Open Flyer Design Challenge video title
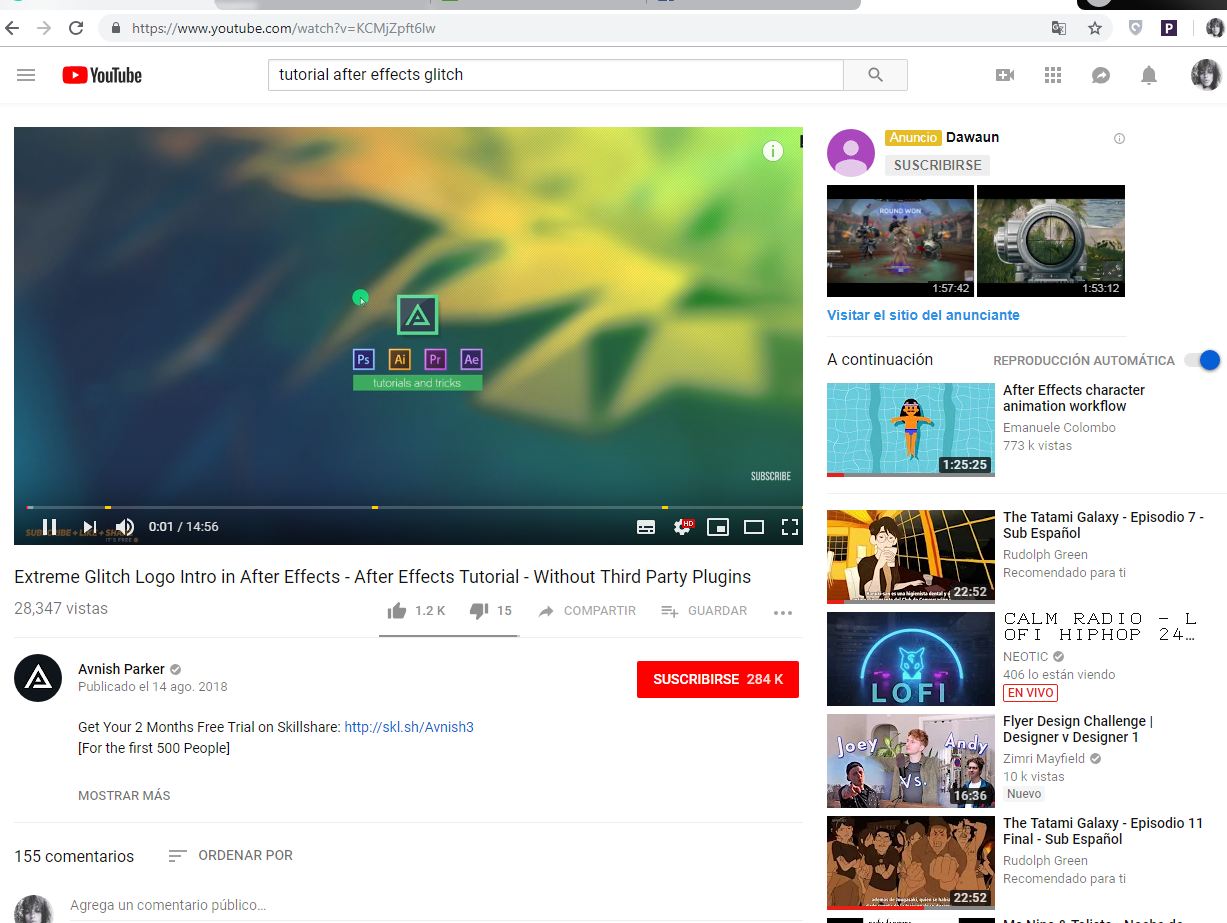Image resolution: width=1227 pixels, height=923 pixels. coord(1077,729)
